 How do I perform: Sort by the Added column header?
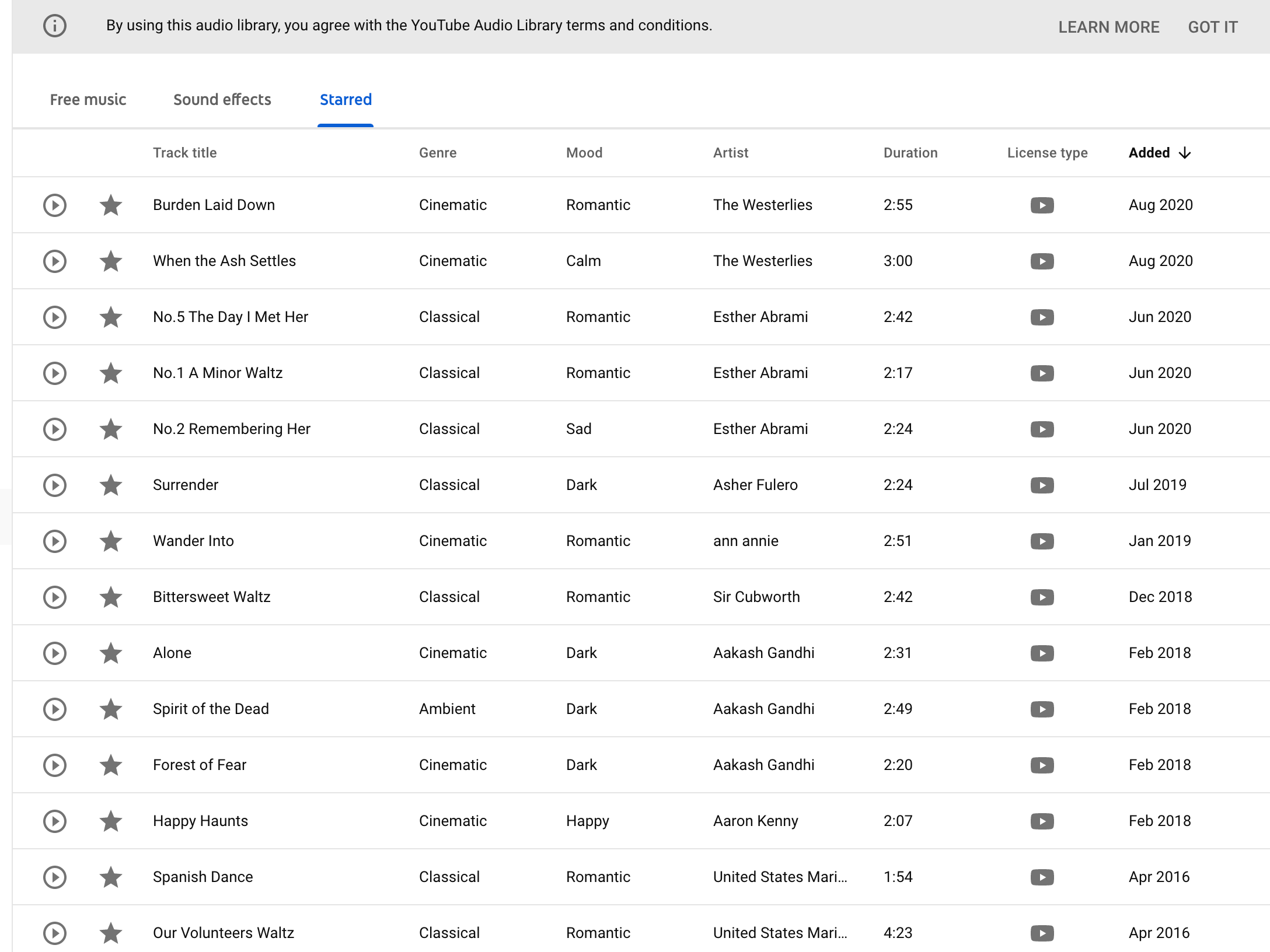1149,153
